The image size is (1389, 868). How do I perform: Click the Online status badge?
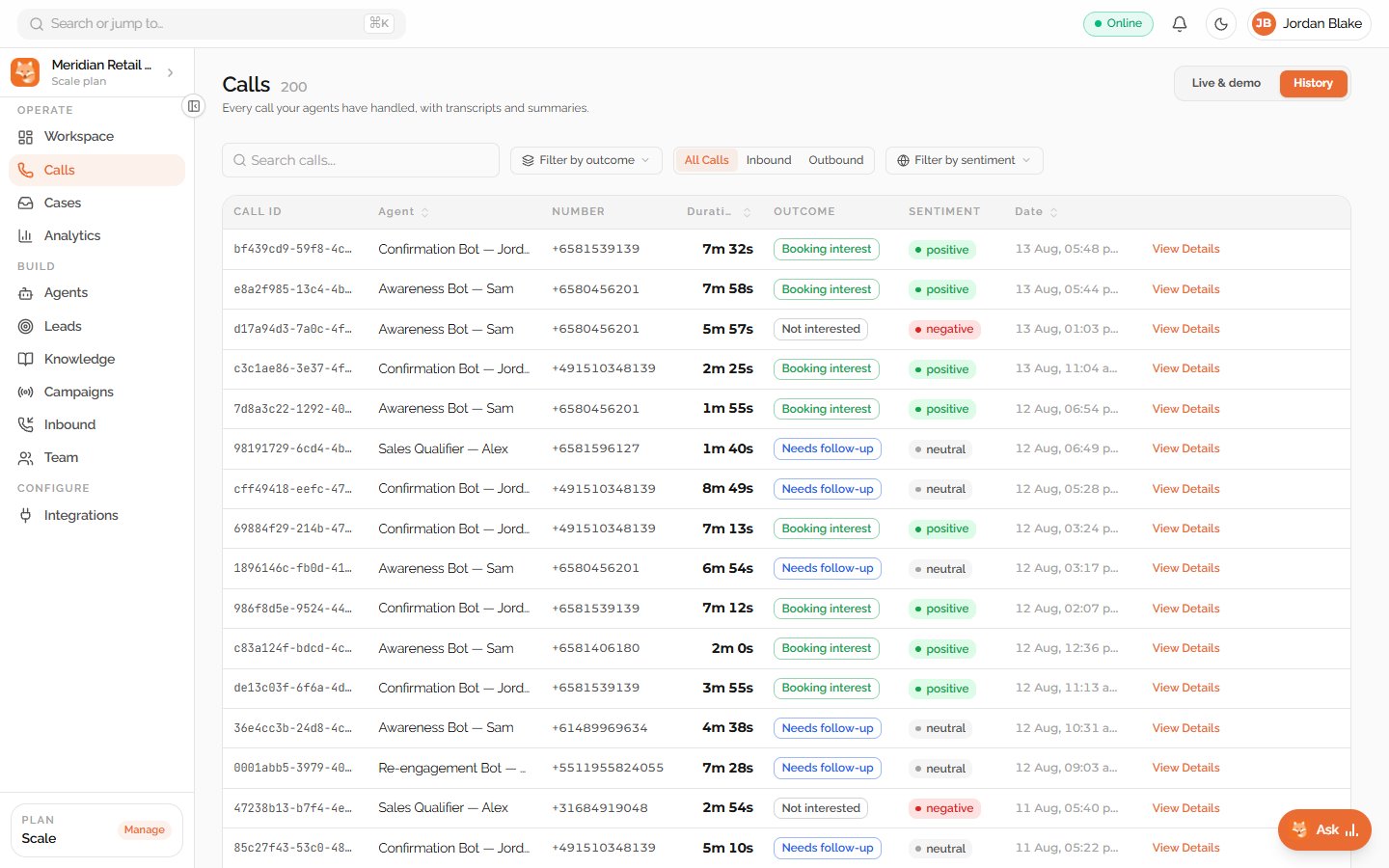[1118, 23]
